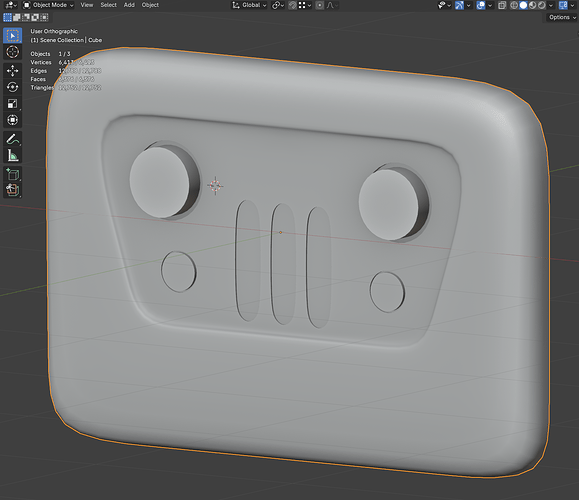Toggle snapping magnet on
Image resolution: width=579 pixels, height=500 pixels.
tap(292, 5)
